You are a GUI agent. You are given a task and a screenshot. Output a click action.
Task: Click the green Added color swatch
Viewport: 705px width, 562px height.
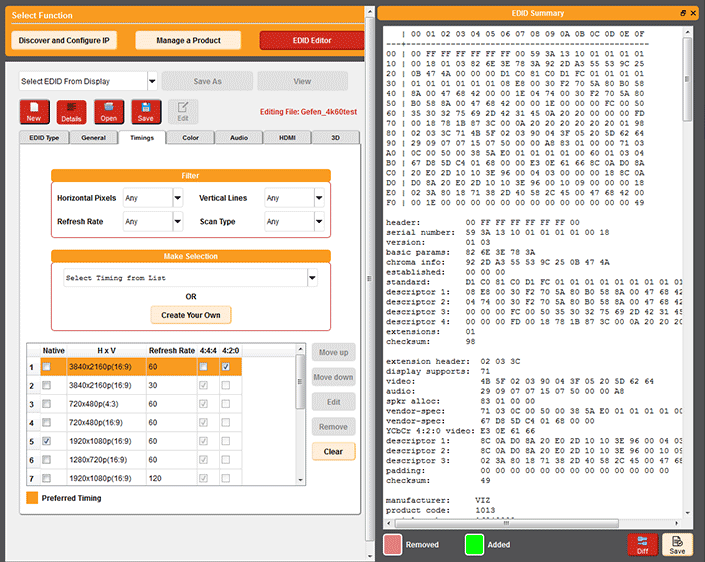(475, 544)
